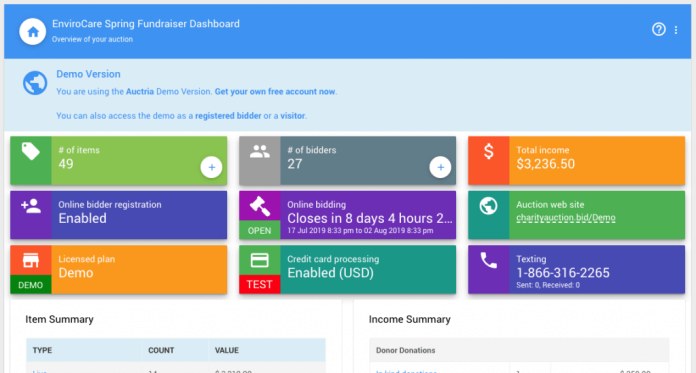Click the globe icon on Auction web site card
Viewport: 696px width, 373px height.
[x=488, y=206]
